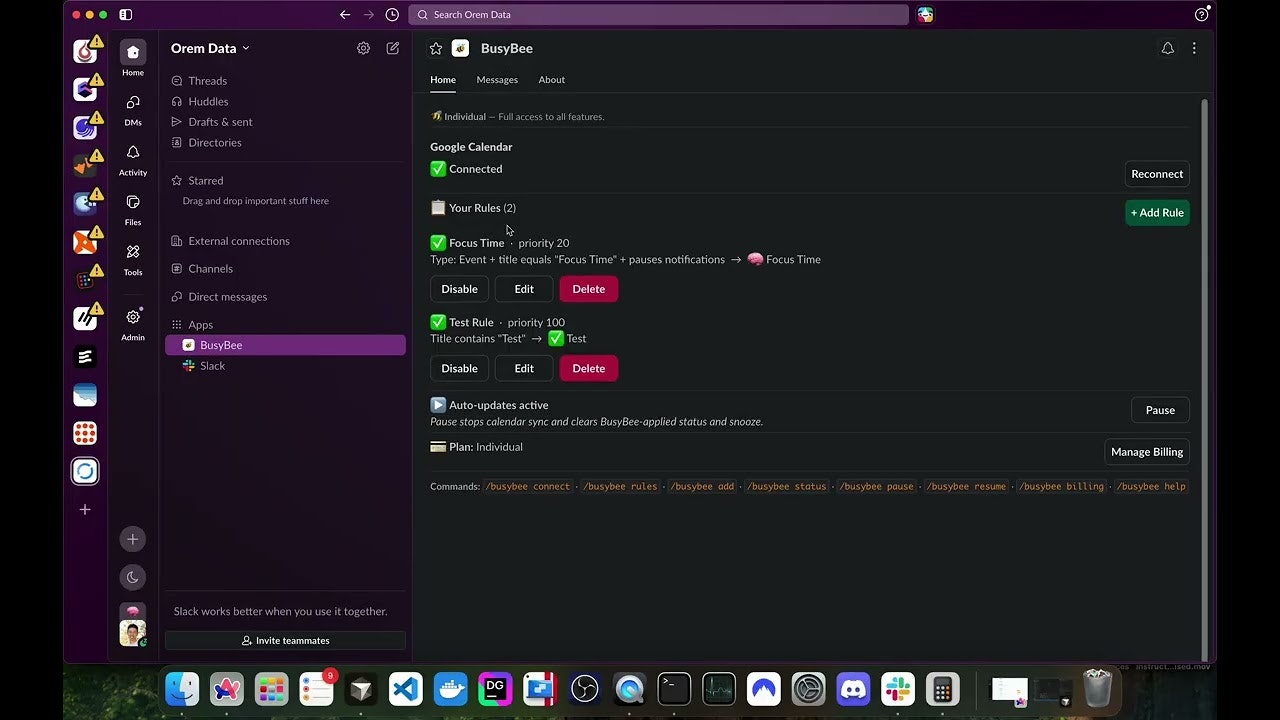Expand the Orem Data workspace menu

coord(210,48)
